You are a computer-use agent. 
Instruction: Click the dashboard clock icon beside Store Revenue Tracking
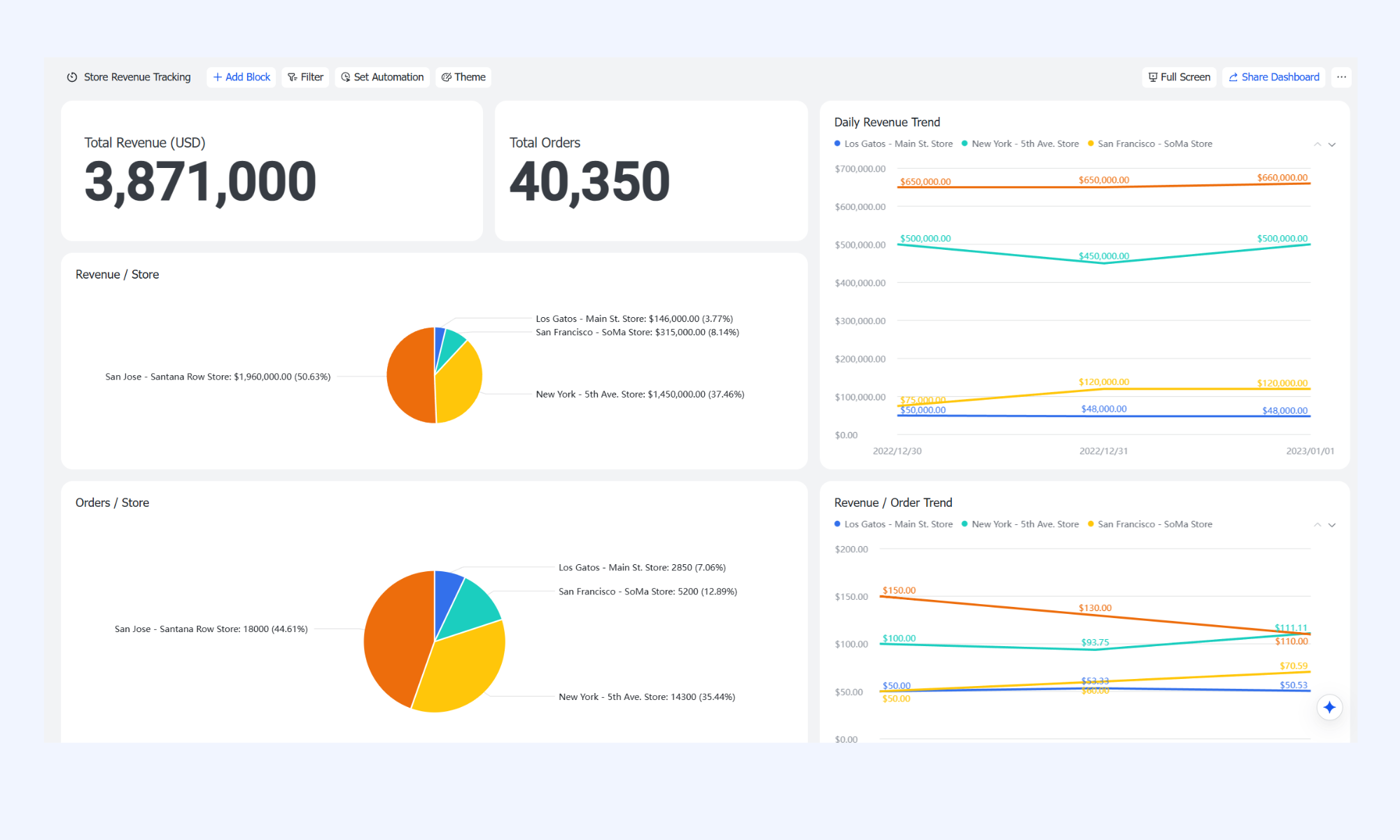pyautogui.click(x=72, y=77)
